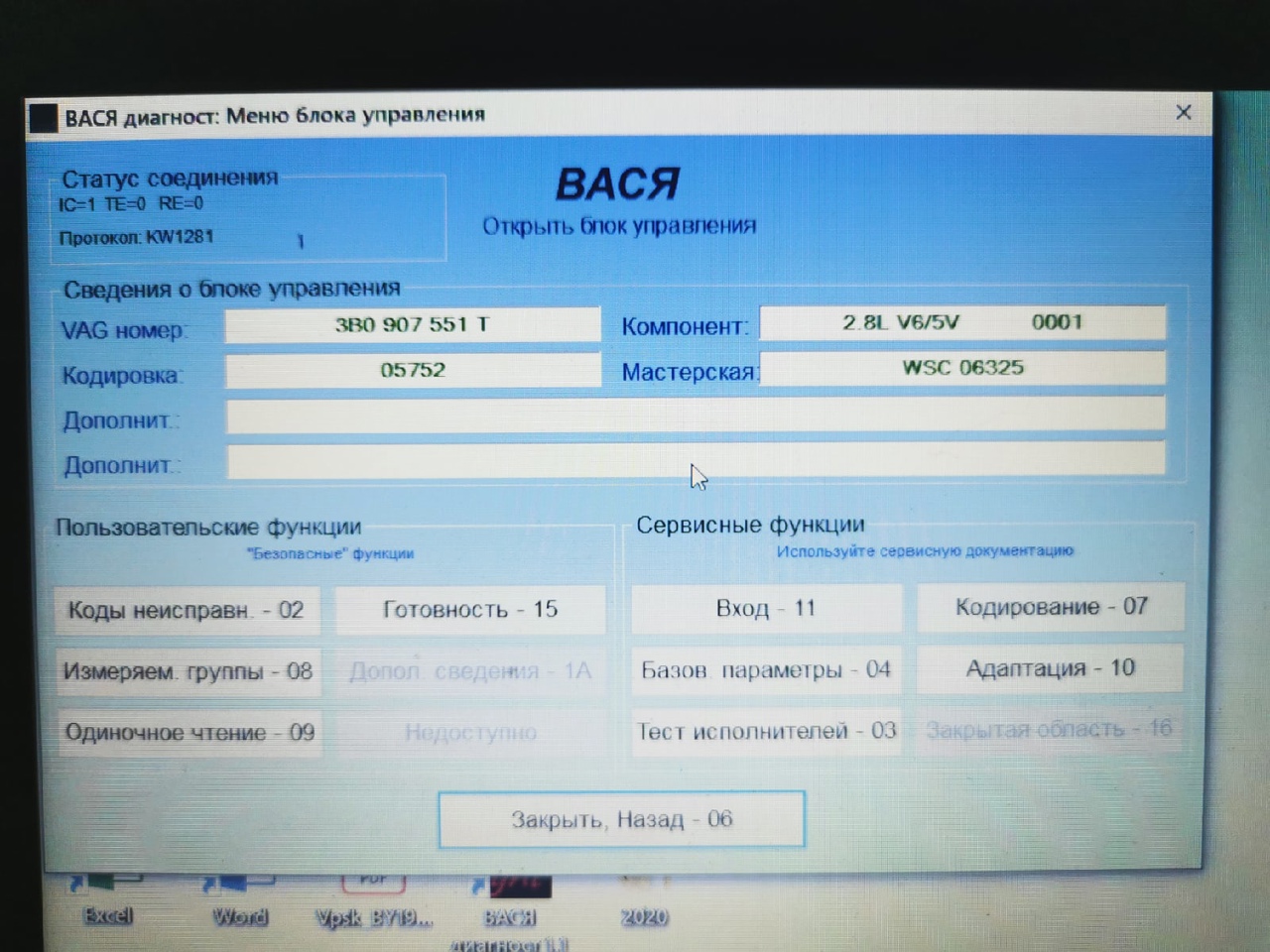Click the first Дополнит. empty field

(x=696, y=416)
